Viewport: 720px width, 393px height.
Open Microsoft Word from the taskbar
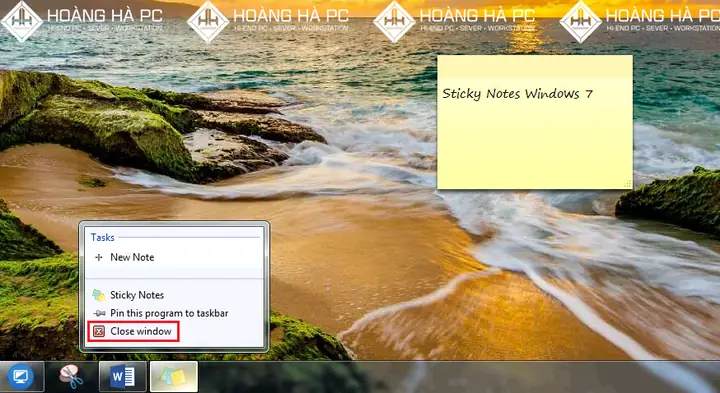pos(123,376)
